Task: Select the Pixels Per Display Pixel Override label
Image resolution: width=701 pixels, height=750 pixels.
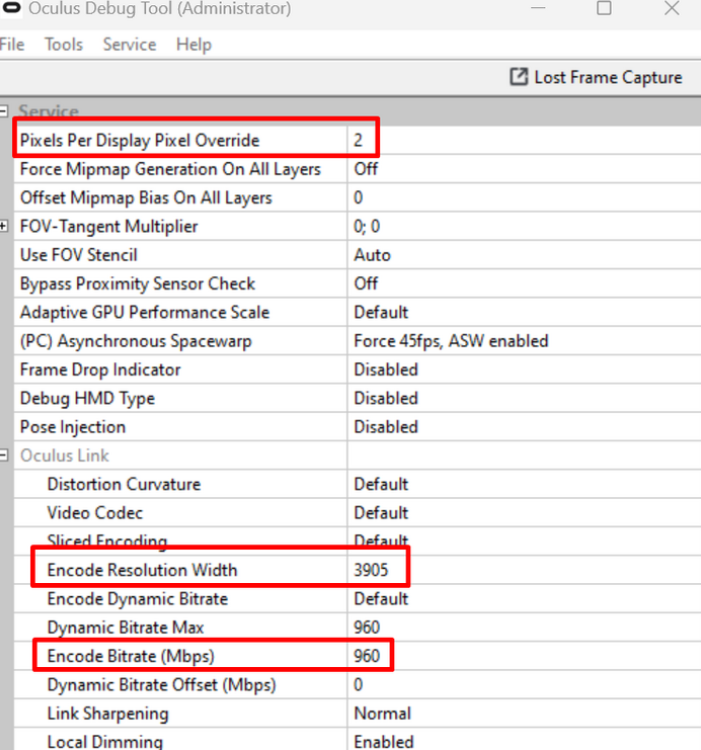Action: (x=140, y=140)
